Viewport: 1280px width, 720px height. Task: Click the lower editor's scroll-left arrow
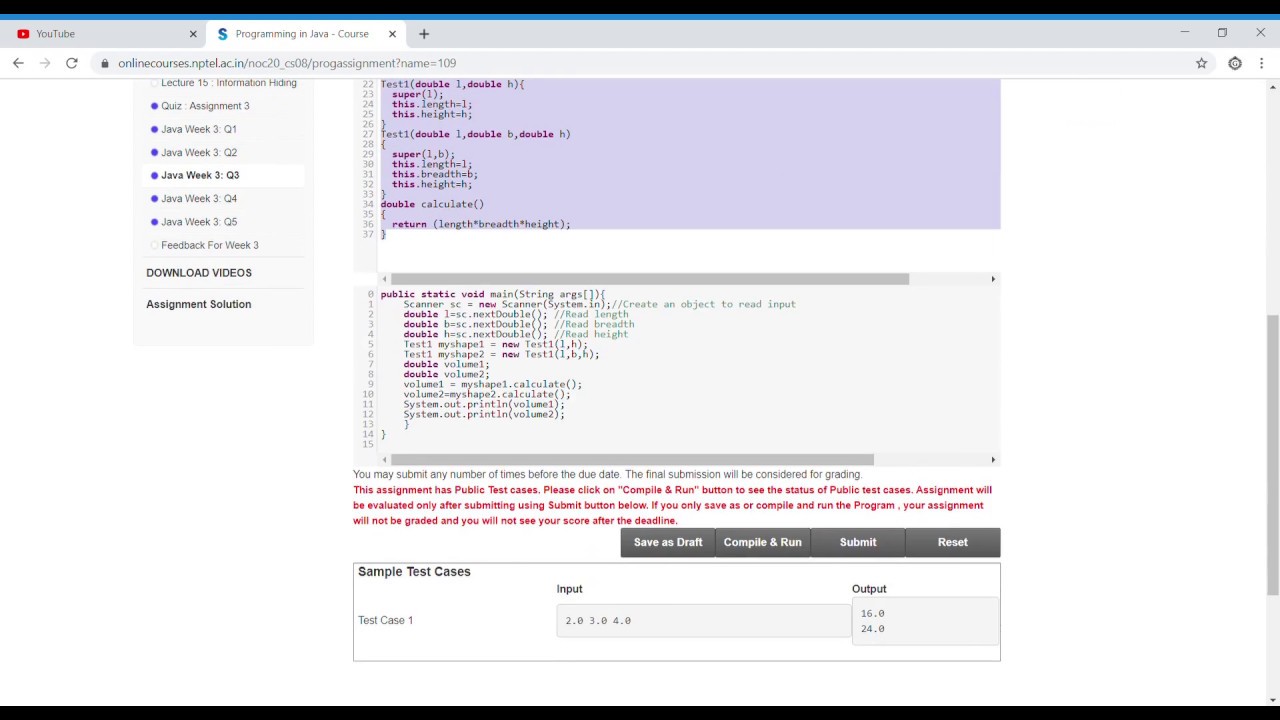pos(385,460)
